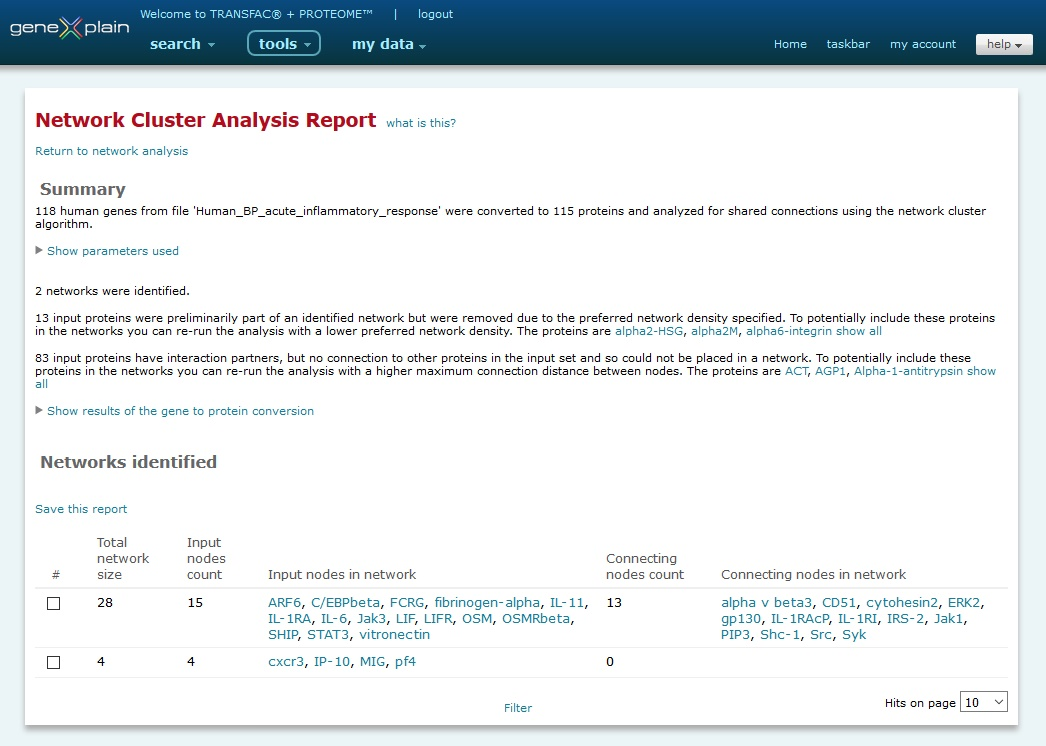The height and width of the screenshot is (746, 1046).
Task: Select the 4-node network checkbox
Action: (53, 663)
